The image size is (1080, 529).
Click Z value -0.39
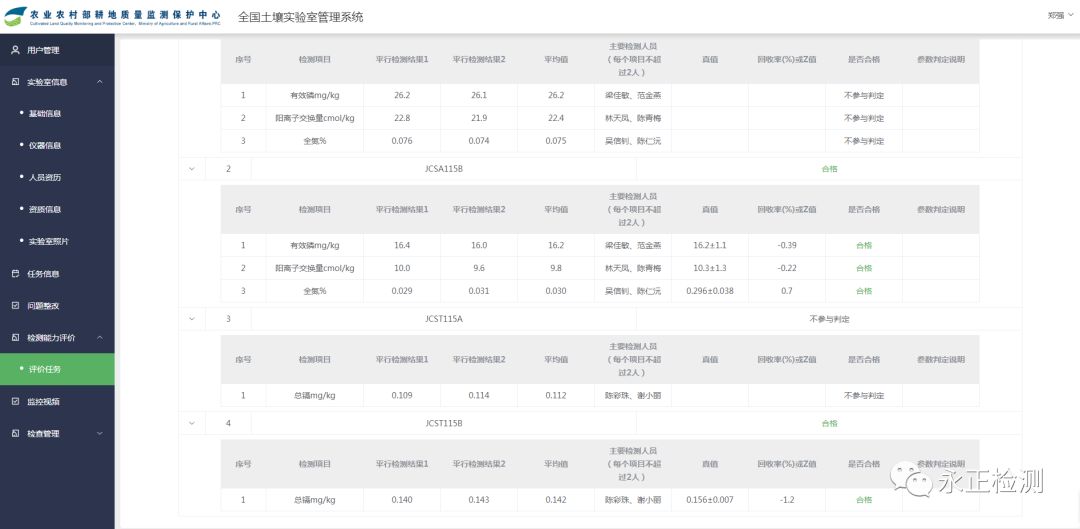coord(787,245)
